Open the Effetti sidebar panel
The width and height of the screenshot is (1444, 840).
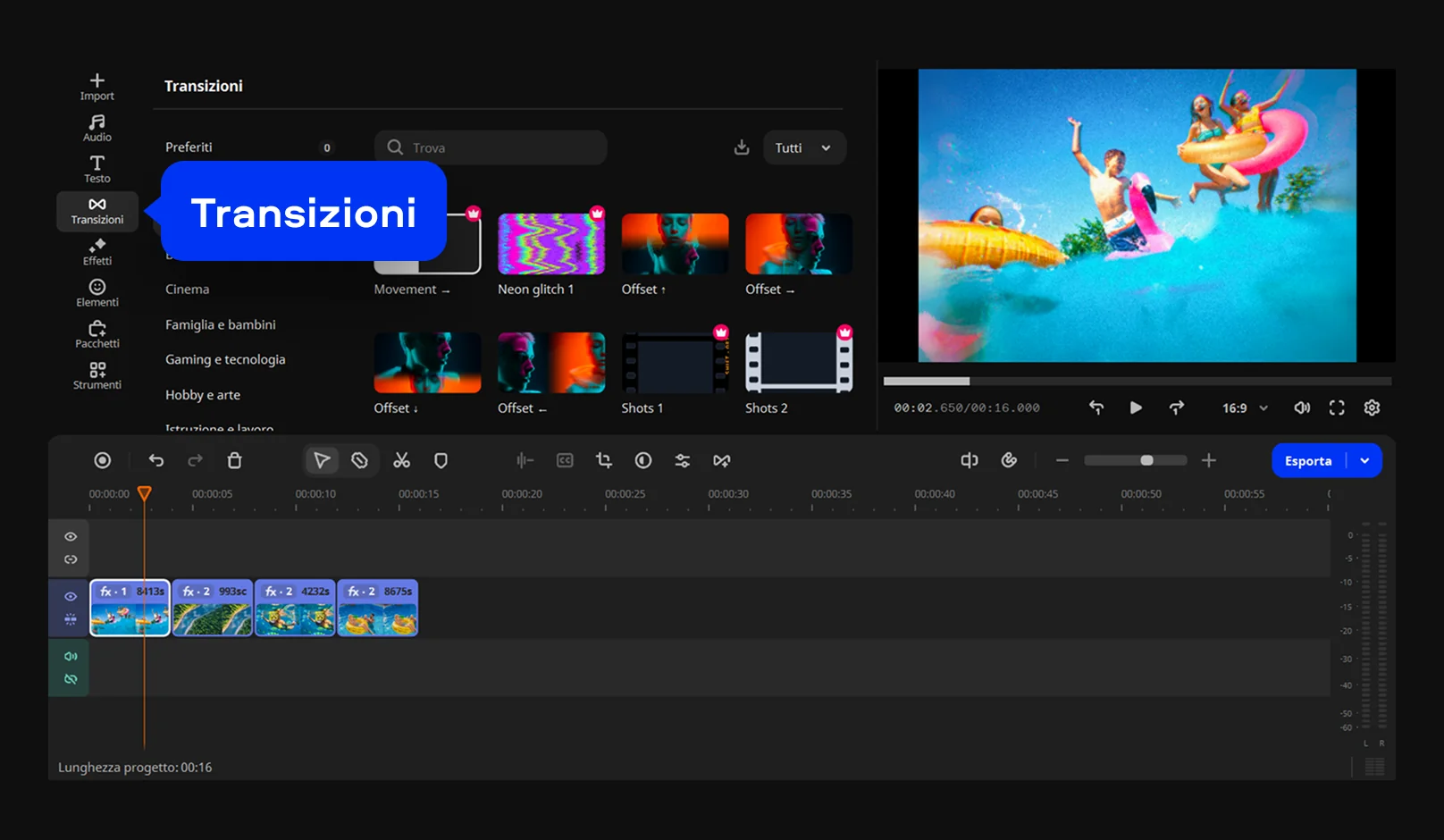pos(97,252)
